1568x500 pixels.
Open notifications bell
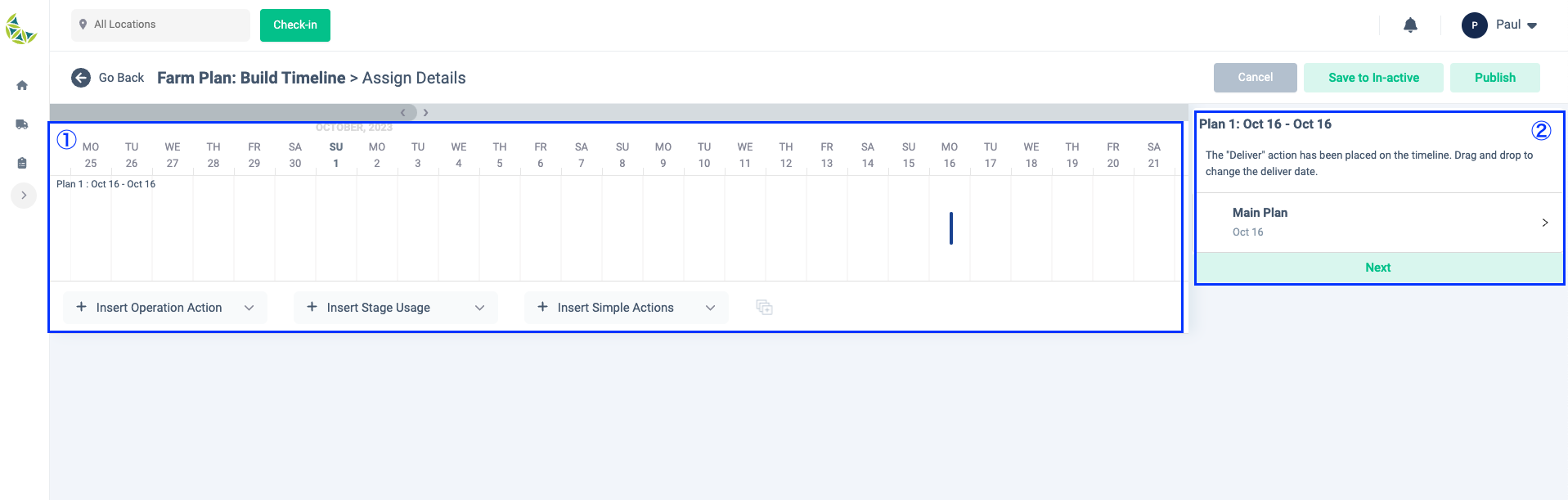coord(1410,25)
